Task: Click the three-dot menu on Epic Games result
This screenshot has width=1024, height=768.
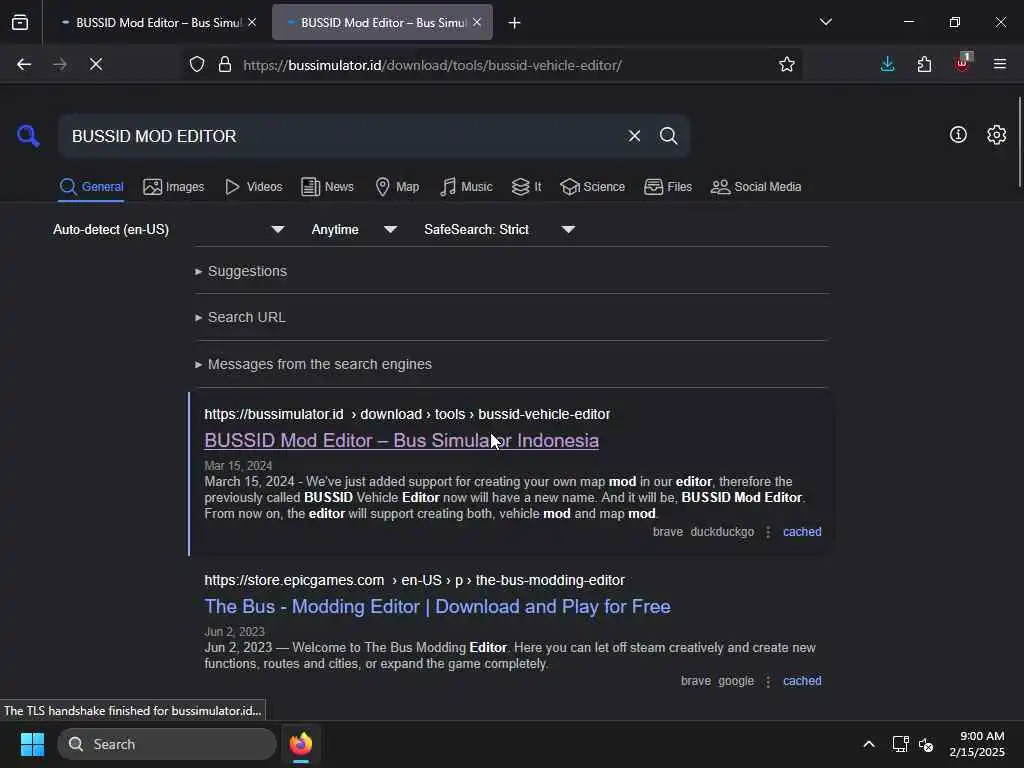Action: [768, 681]
